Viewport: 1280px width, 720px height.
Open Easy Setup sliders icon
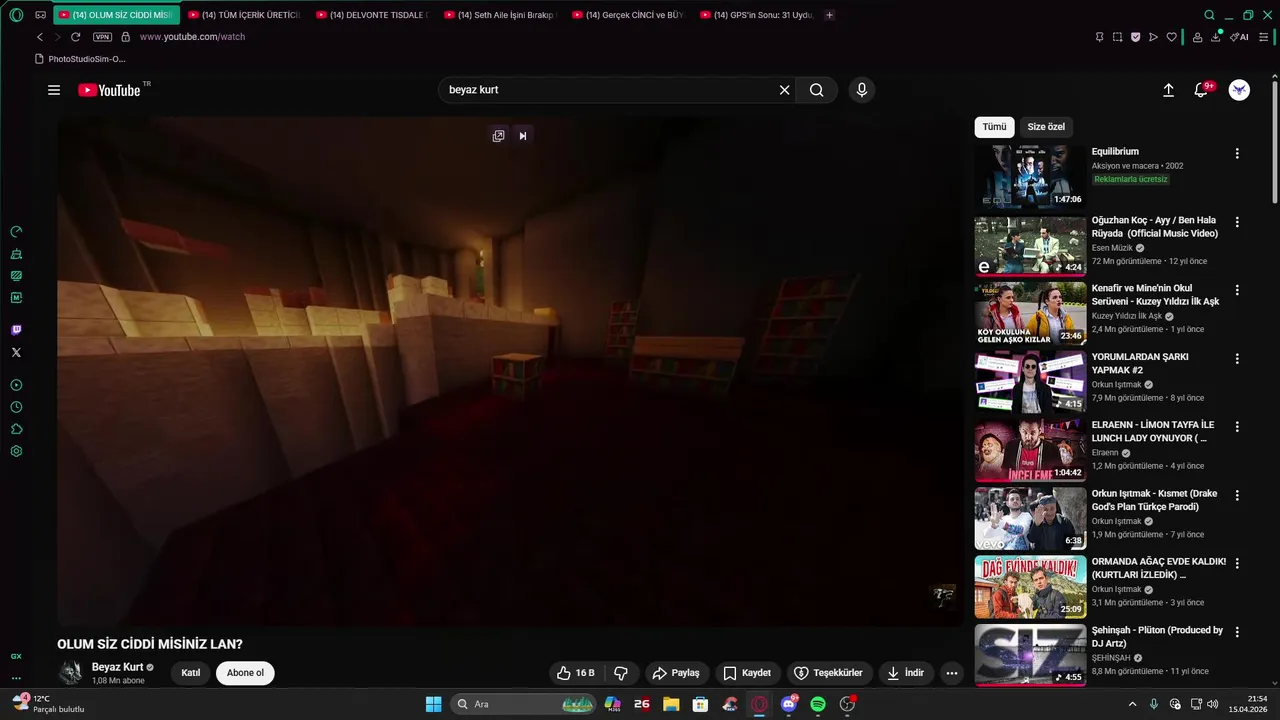click(1263, 37)
